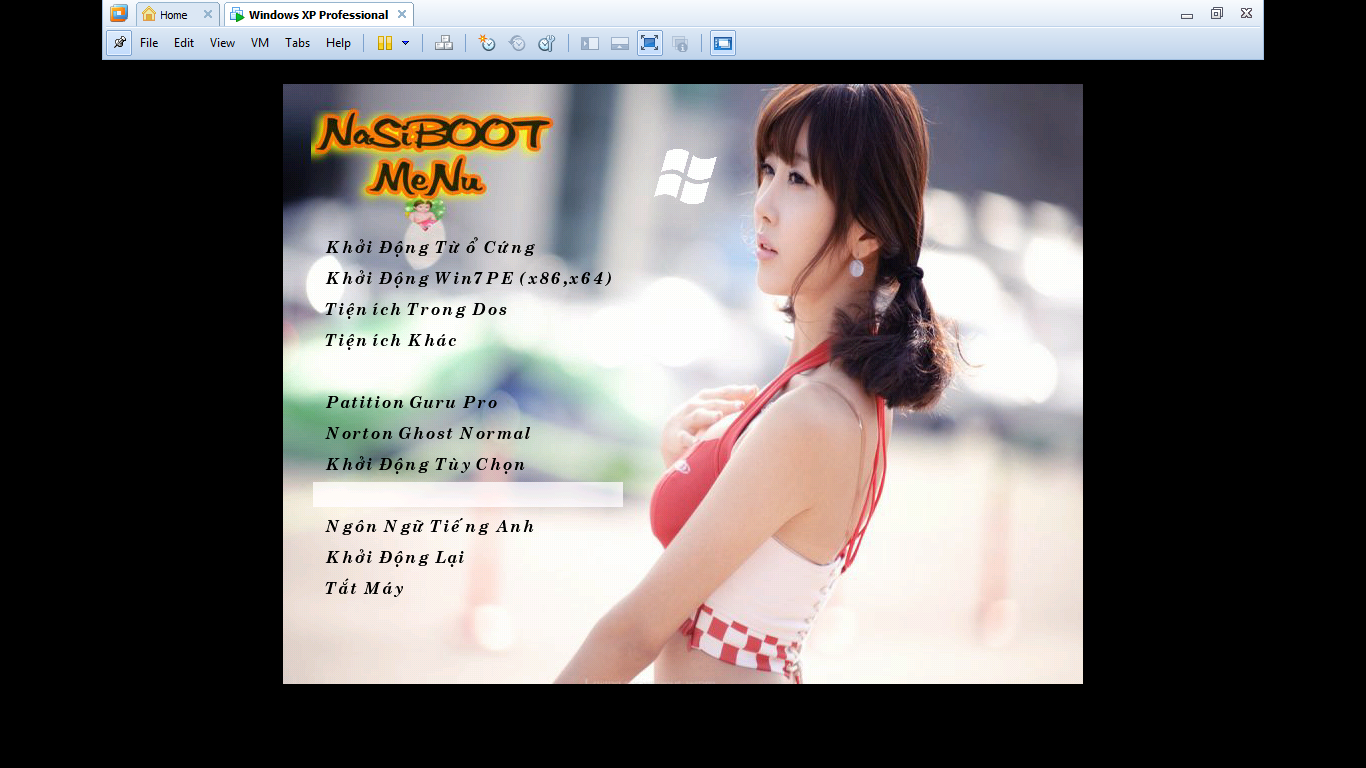Click the VMware Workstation application icon
1366x768 pixels.
click(x=118, y=13)
